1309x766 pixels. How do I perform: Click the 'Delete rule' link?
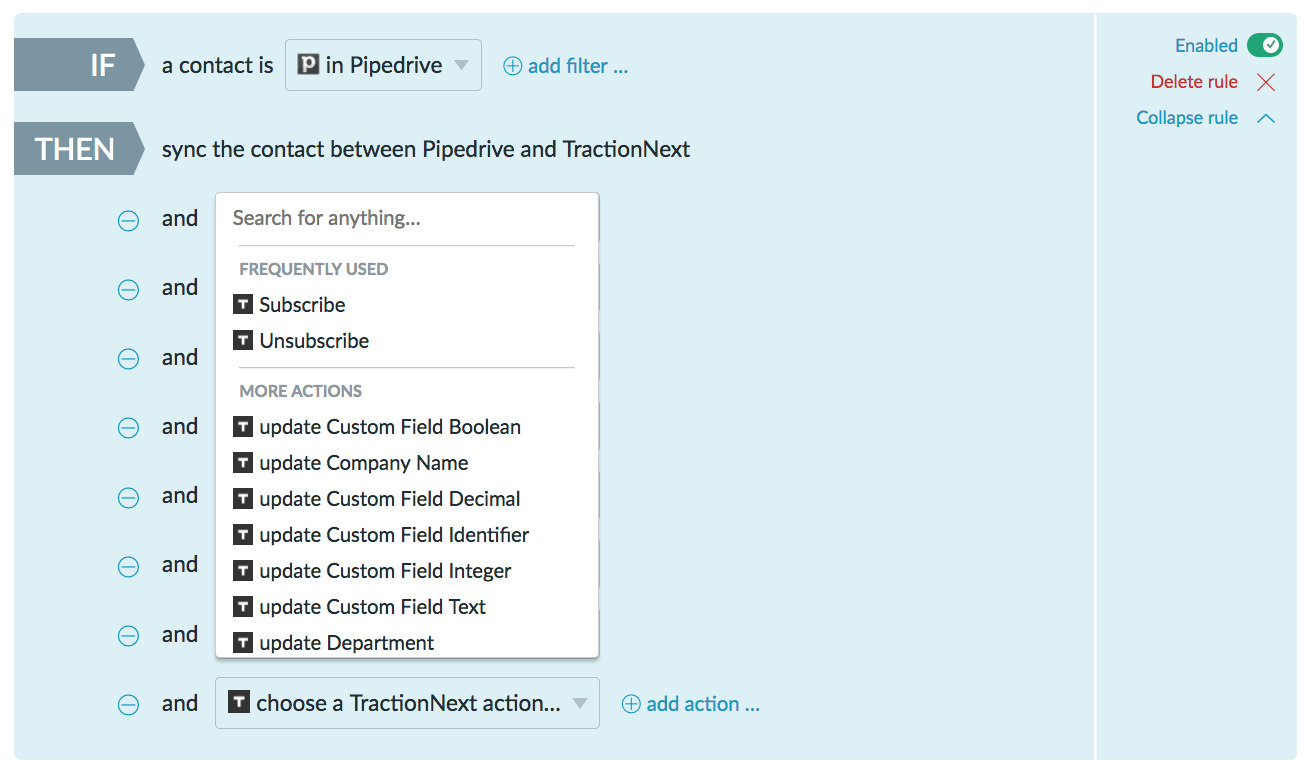[x=1194, y=82]
